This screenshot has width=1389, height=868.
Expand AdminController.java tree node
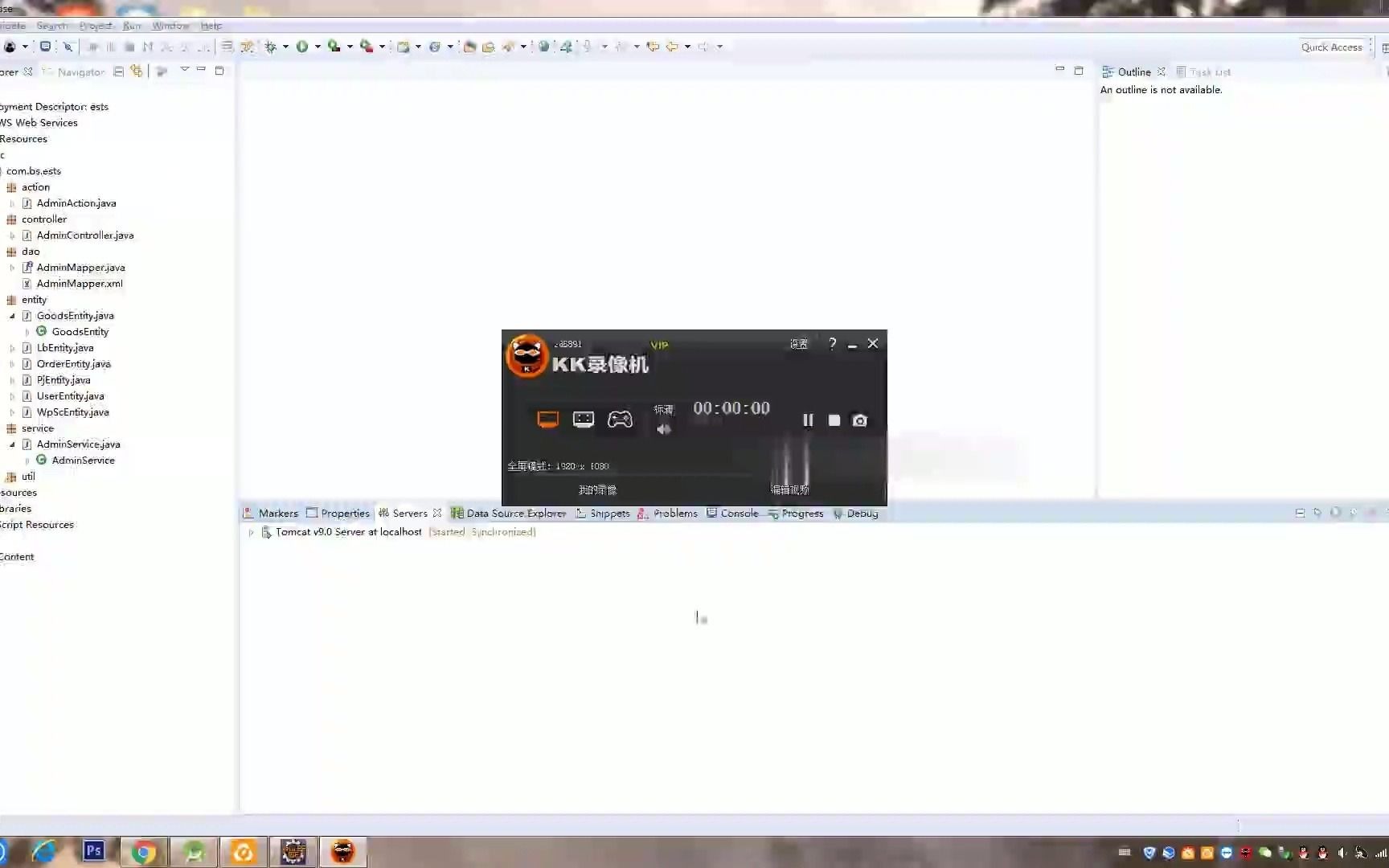12,235
